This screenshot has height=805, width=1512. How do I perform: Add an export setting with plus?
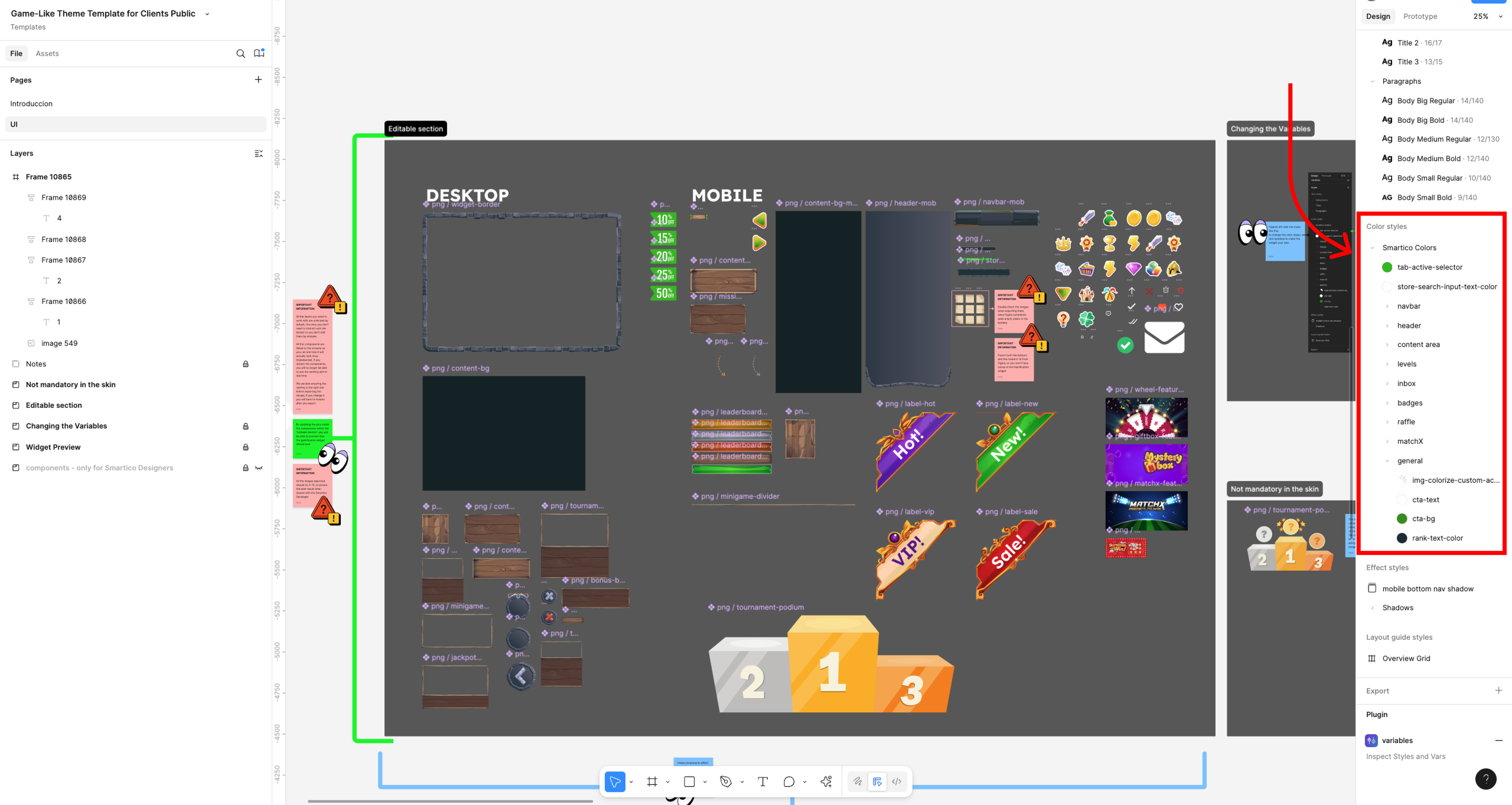(1498, 691)
